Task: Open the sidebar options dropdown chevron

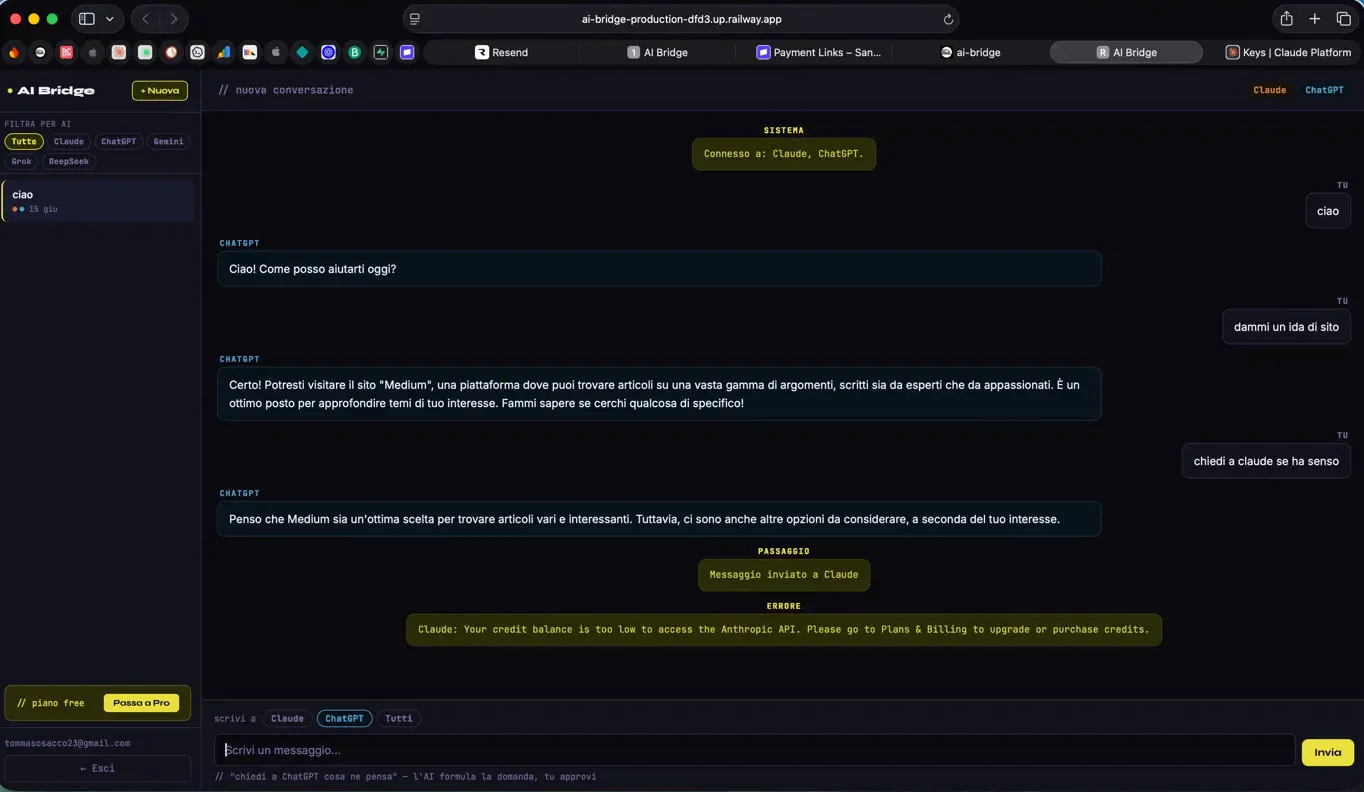Action: click(110, 19)
